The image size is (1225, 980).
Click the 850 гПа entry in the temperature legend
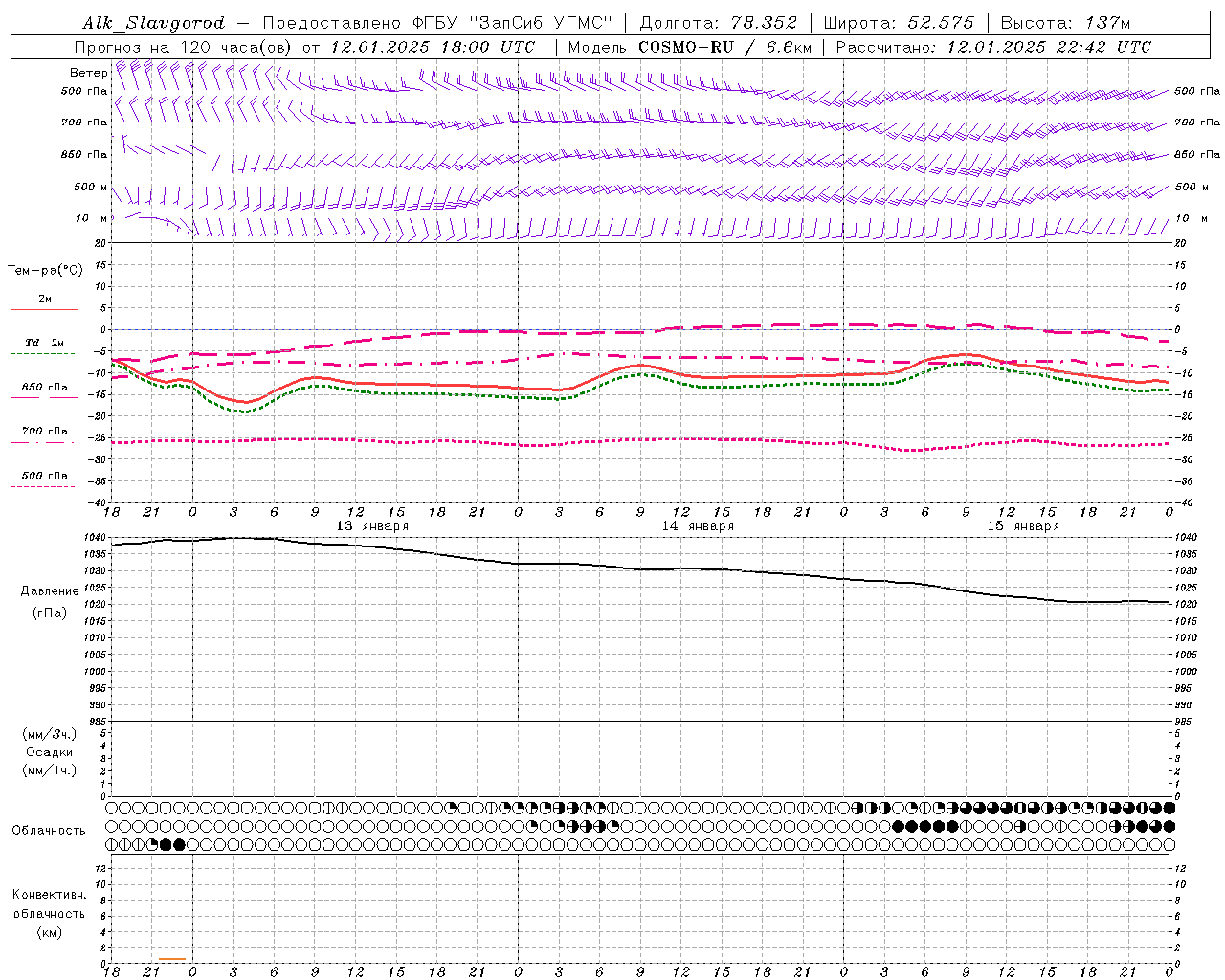(x=45, y=388)
